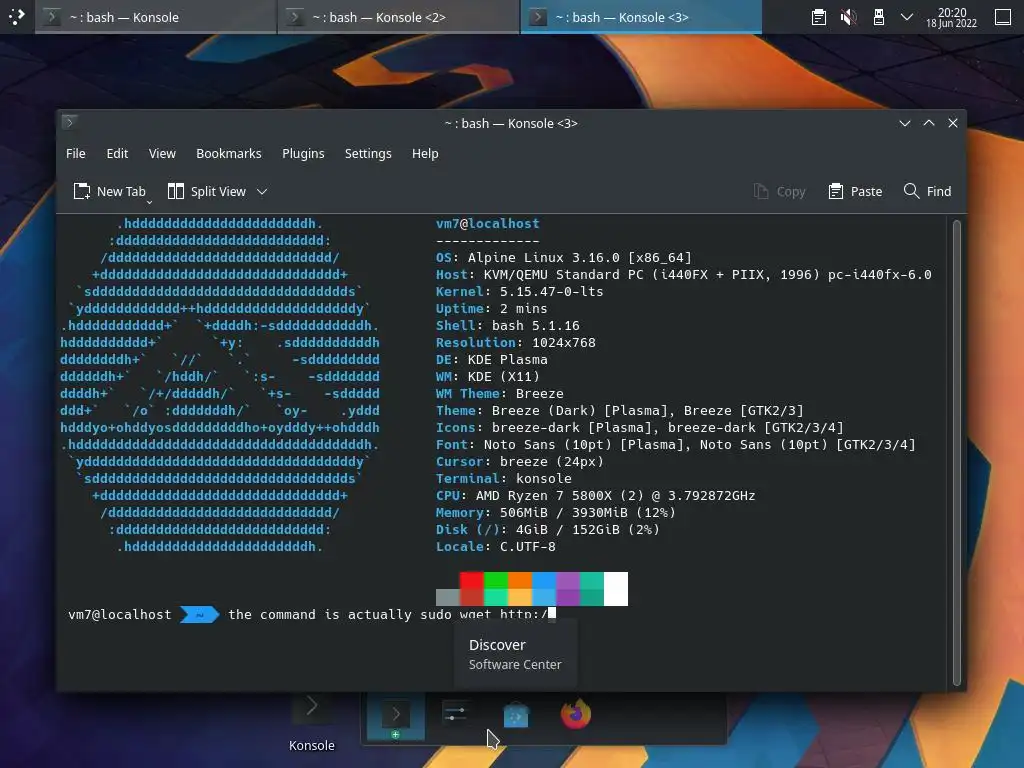Screen dimensions: 1024x768
Task: Click the 'Kernel: 5.15.47-0-lts' line
Action: (520, 291)
